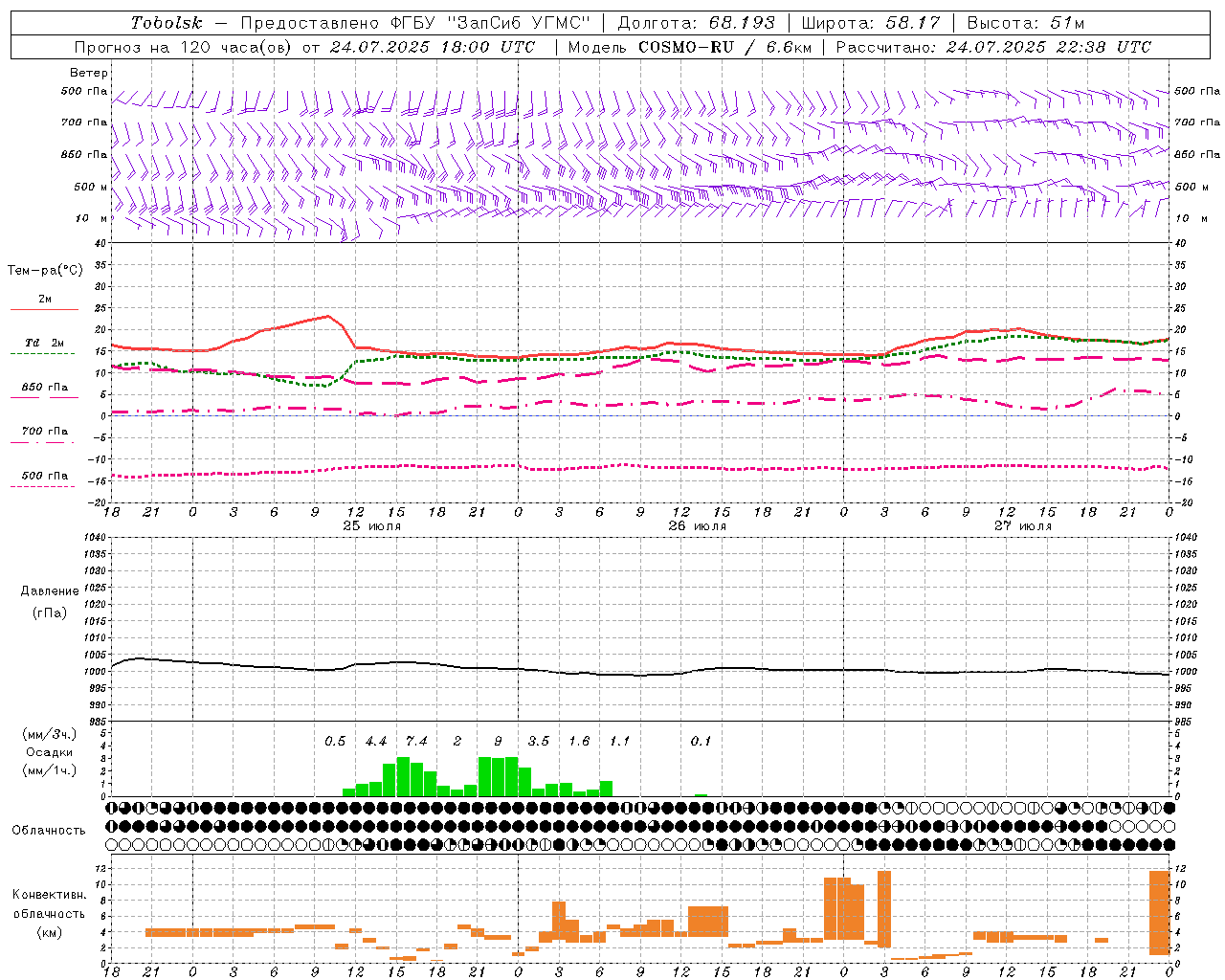Click the '(мм/3ч.)' precipitation unit label
This screenshot has height=980, width=1225.
pos(50,734)
